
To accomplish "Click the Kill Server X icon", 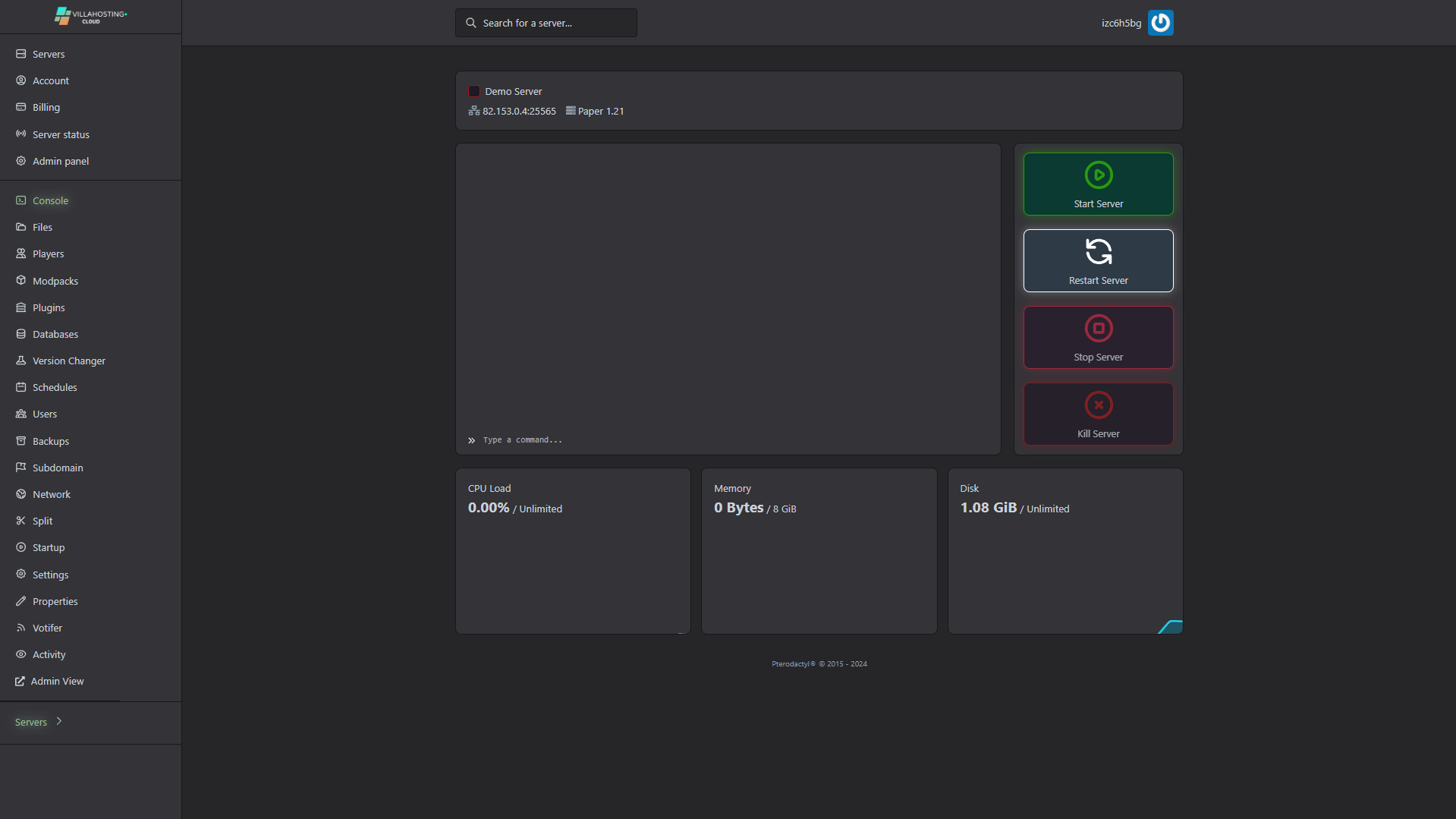I will pyautogui.click(x=1098, y=405).
